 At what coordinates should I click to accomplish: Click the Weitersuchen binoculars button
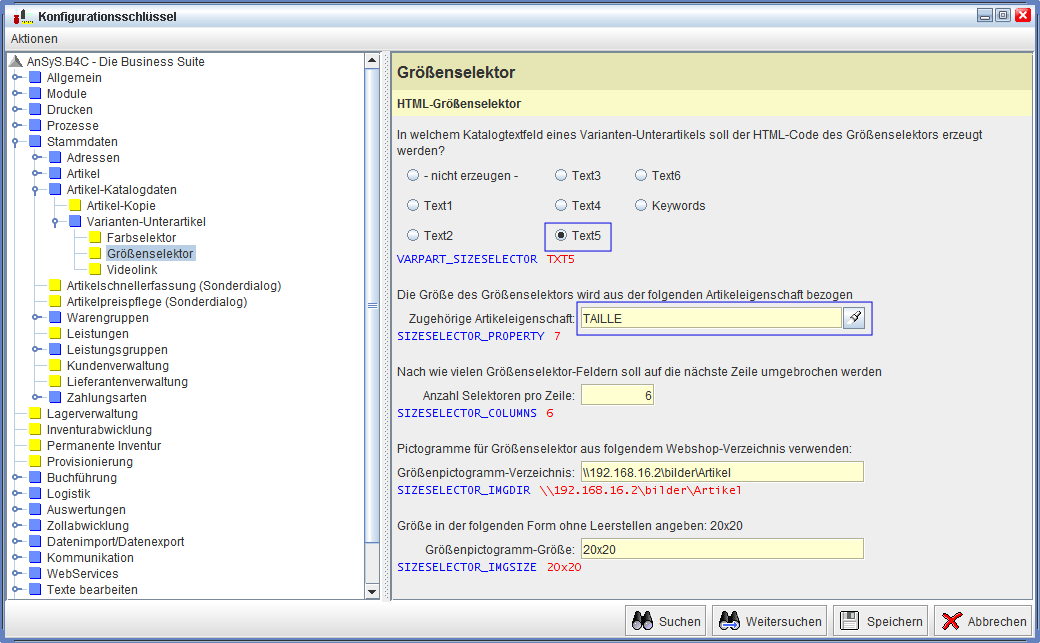[x=771, y=621]
